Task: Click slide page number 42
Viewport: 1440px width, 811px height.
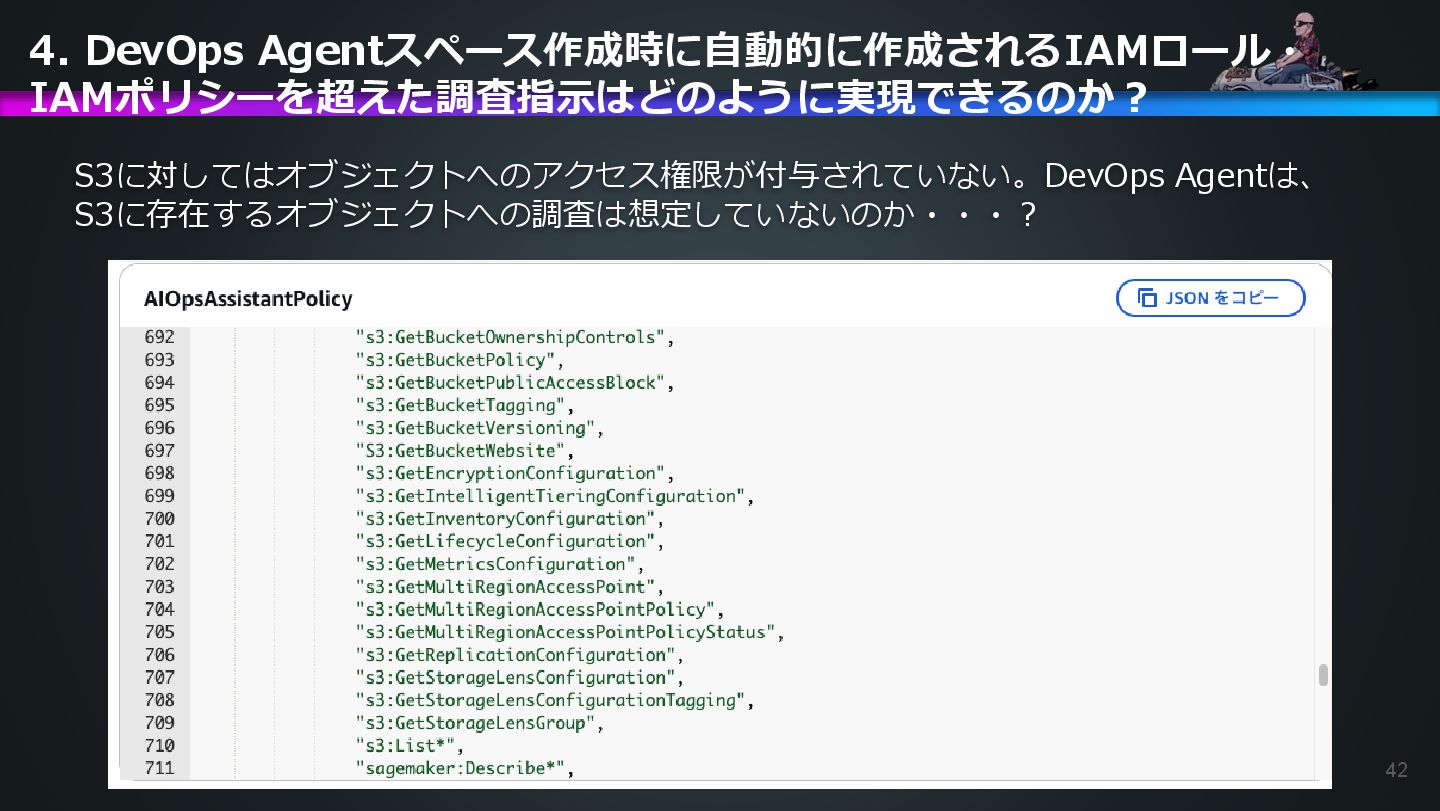Action: (1396, 770)
